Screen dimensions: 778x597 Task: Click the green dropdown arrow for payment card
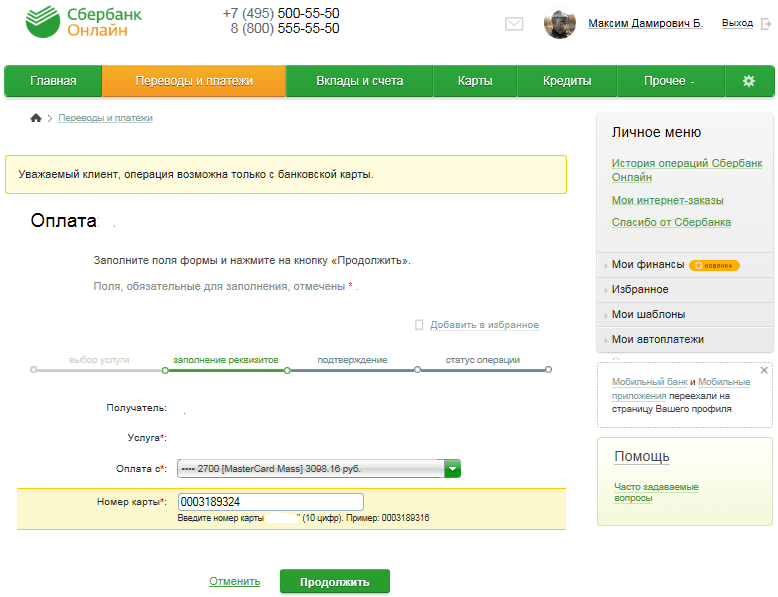(x=453, y=468)
